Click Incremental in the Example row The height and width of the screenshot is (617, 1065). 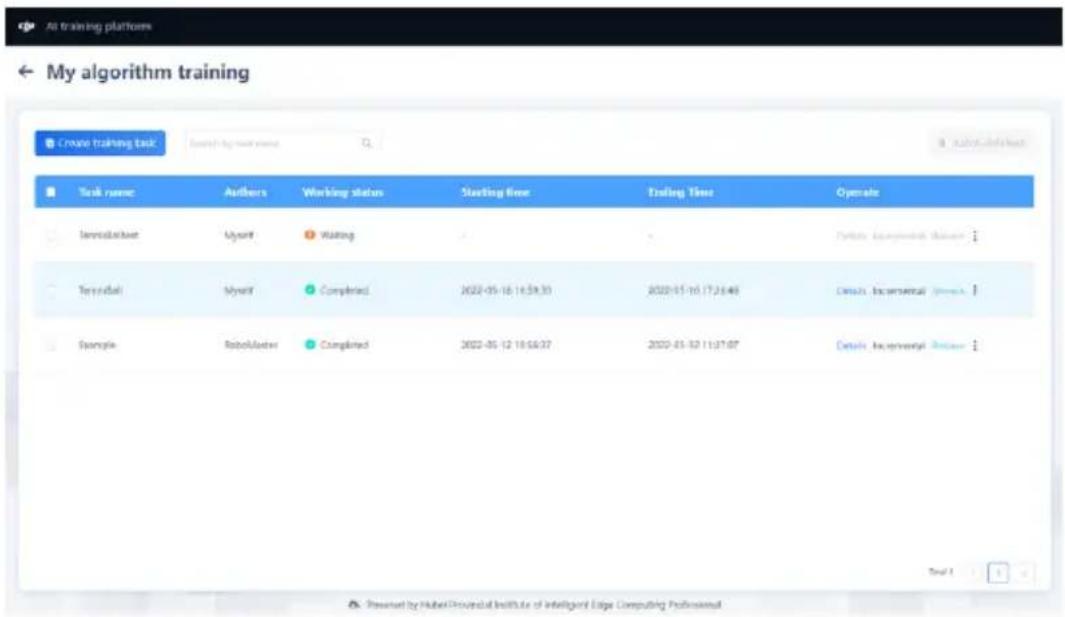[899, 345]
